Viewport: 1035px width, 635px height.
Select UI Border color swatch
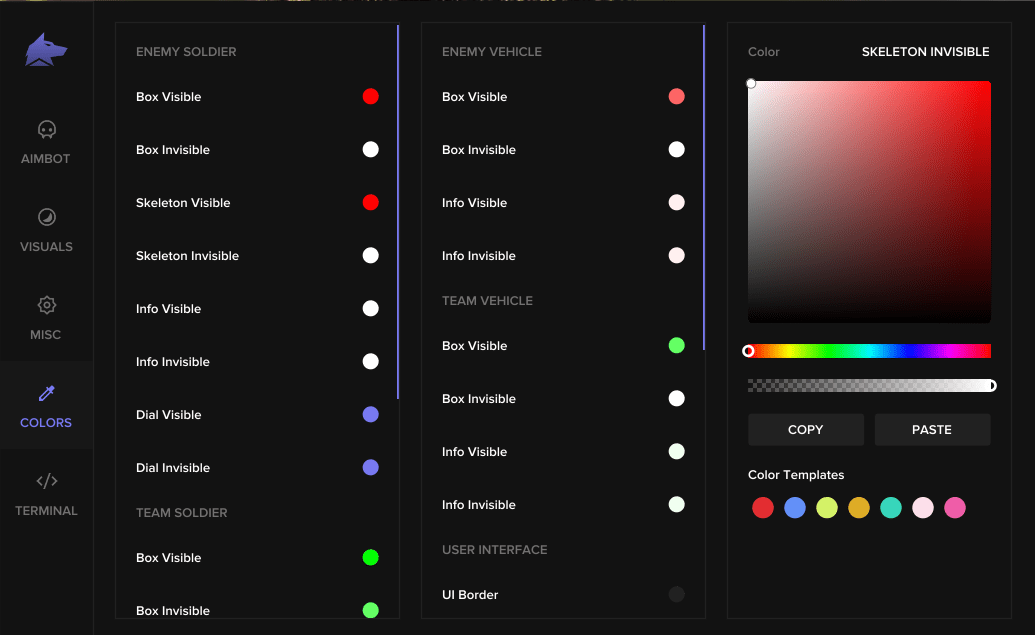point(677,594)
